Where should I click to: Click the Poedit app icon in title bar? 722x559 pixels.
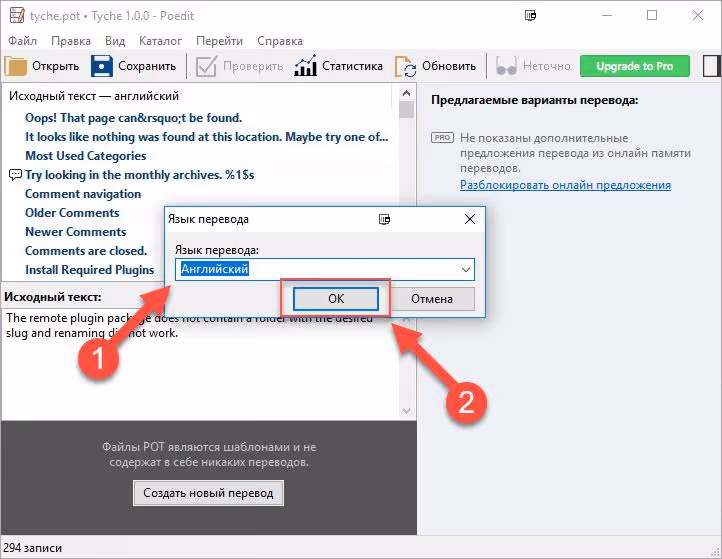pyautogui.click(x=17, y=15)
